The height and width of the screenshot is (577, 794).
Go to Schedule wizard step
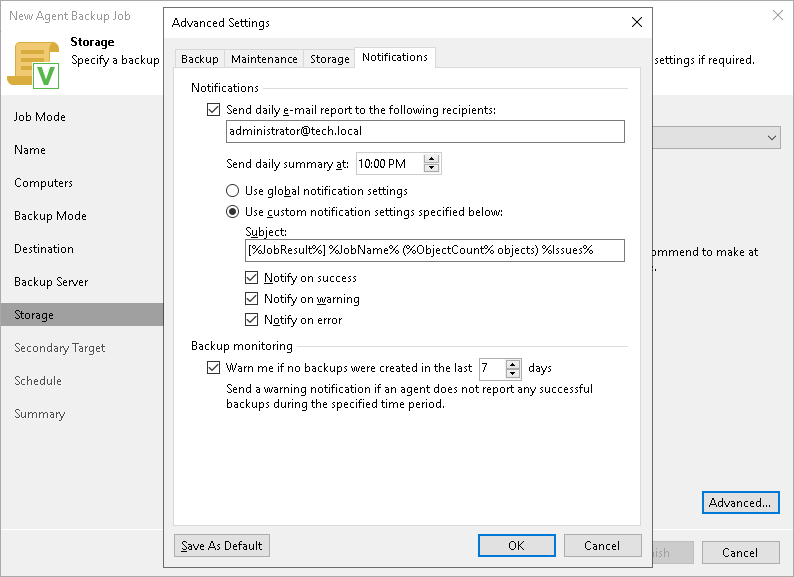(x=38, y=380)
